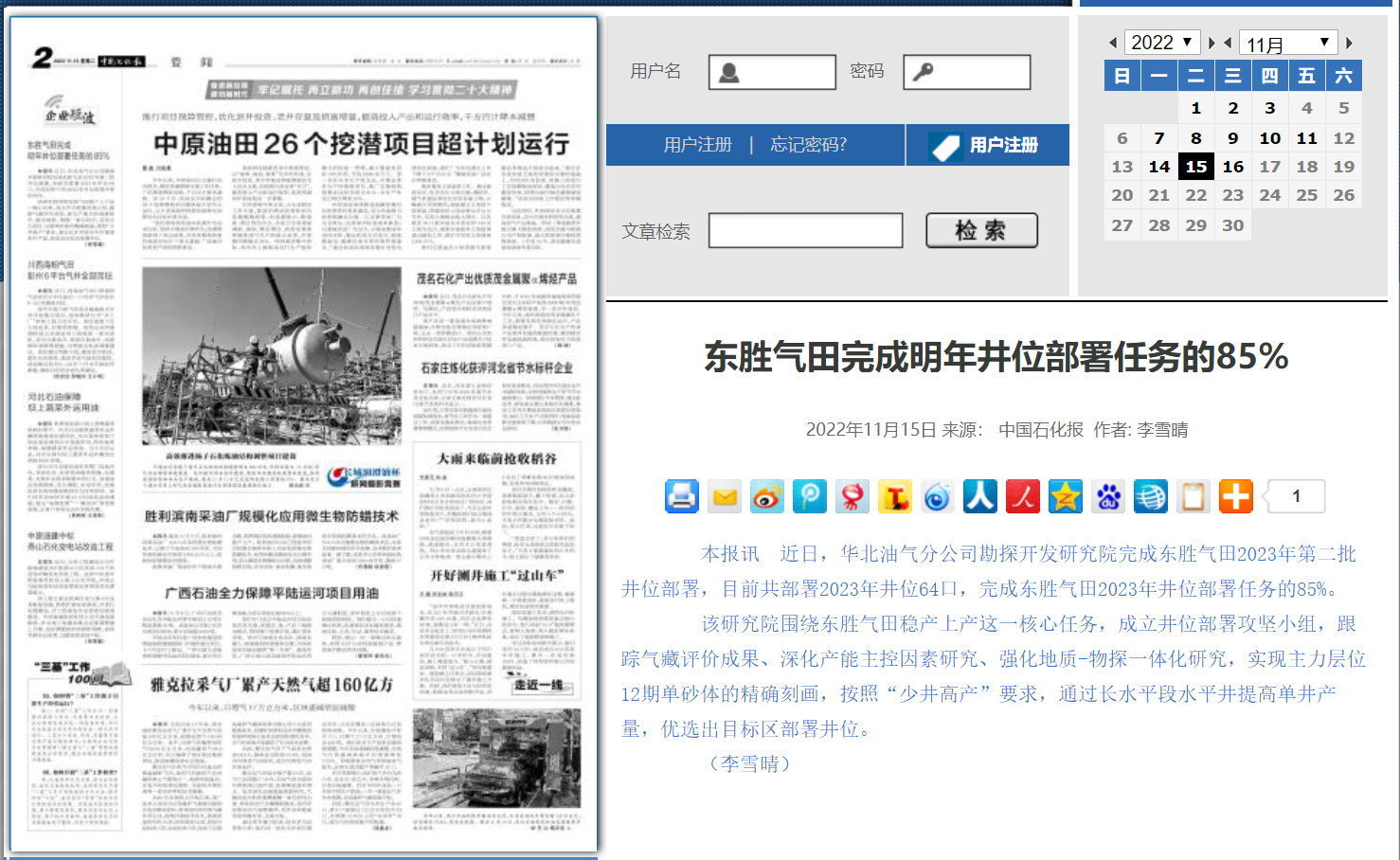Go to previous year using the left arrow
The image size is (1400, 860).
click(x=1112, y=44)
